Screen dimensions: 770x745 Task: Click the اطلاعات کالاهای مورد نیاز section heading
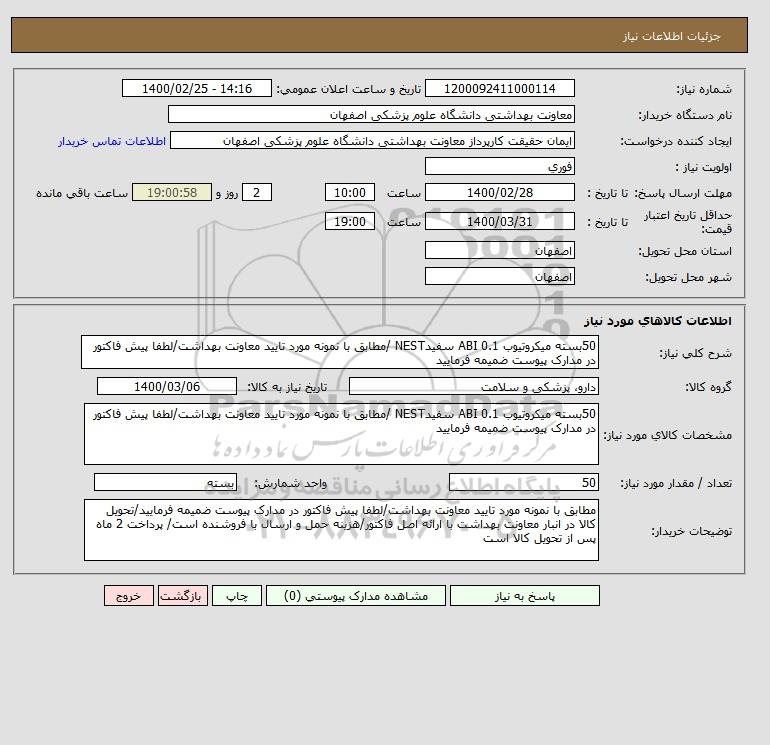click(x=658, y=321)
